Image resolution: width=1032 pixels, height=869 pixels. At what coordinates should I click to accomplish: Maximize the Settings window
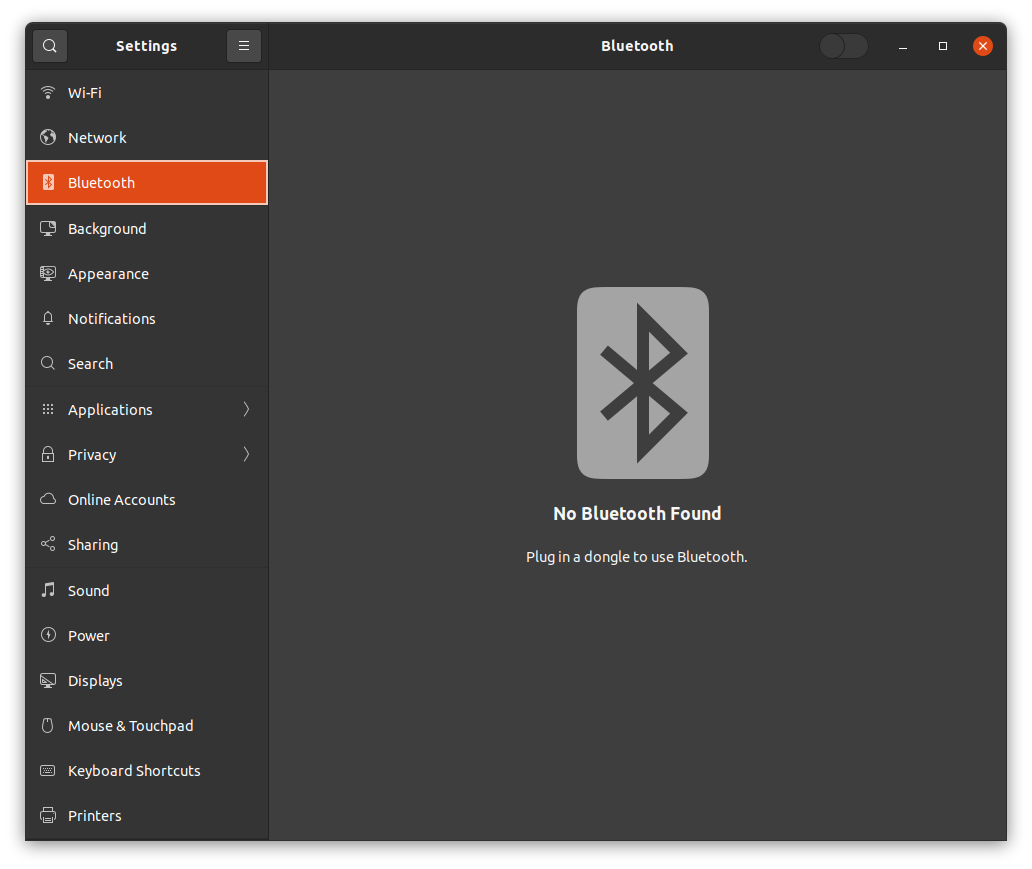942,46
